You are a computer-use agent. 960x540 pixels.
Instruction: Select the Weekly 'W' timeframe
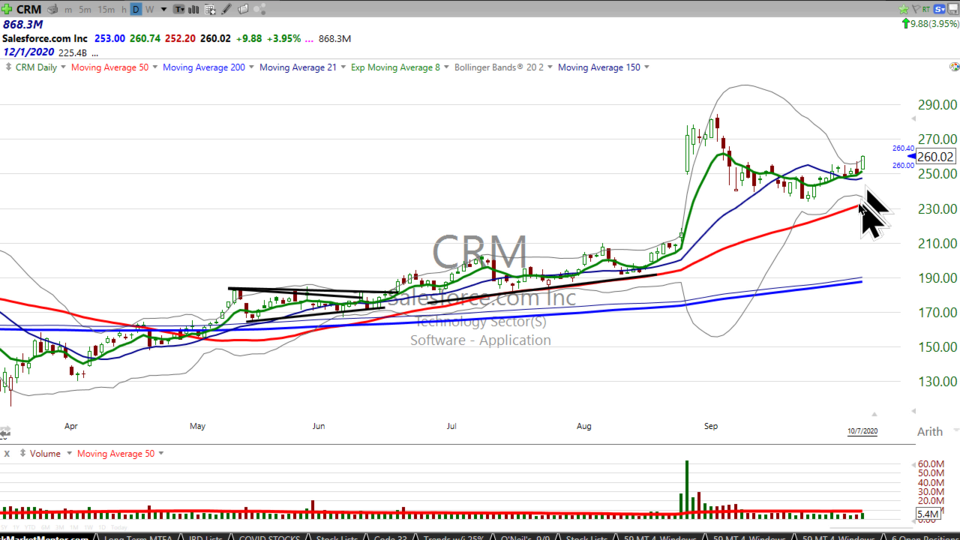[149, 10]
